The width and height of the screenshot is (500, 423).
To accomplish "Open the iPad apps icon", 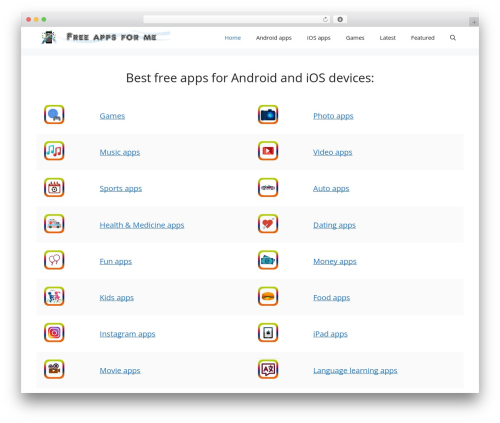I will tap(268, 333).
